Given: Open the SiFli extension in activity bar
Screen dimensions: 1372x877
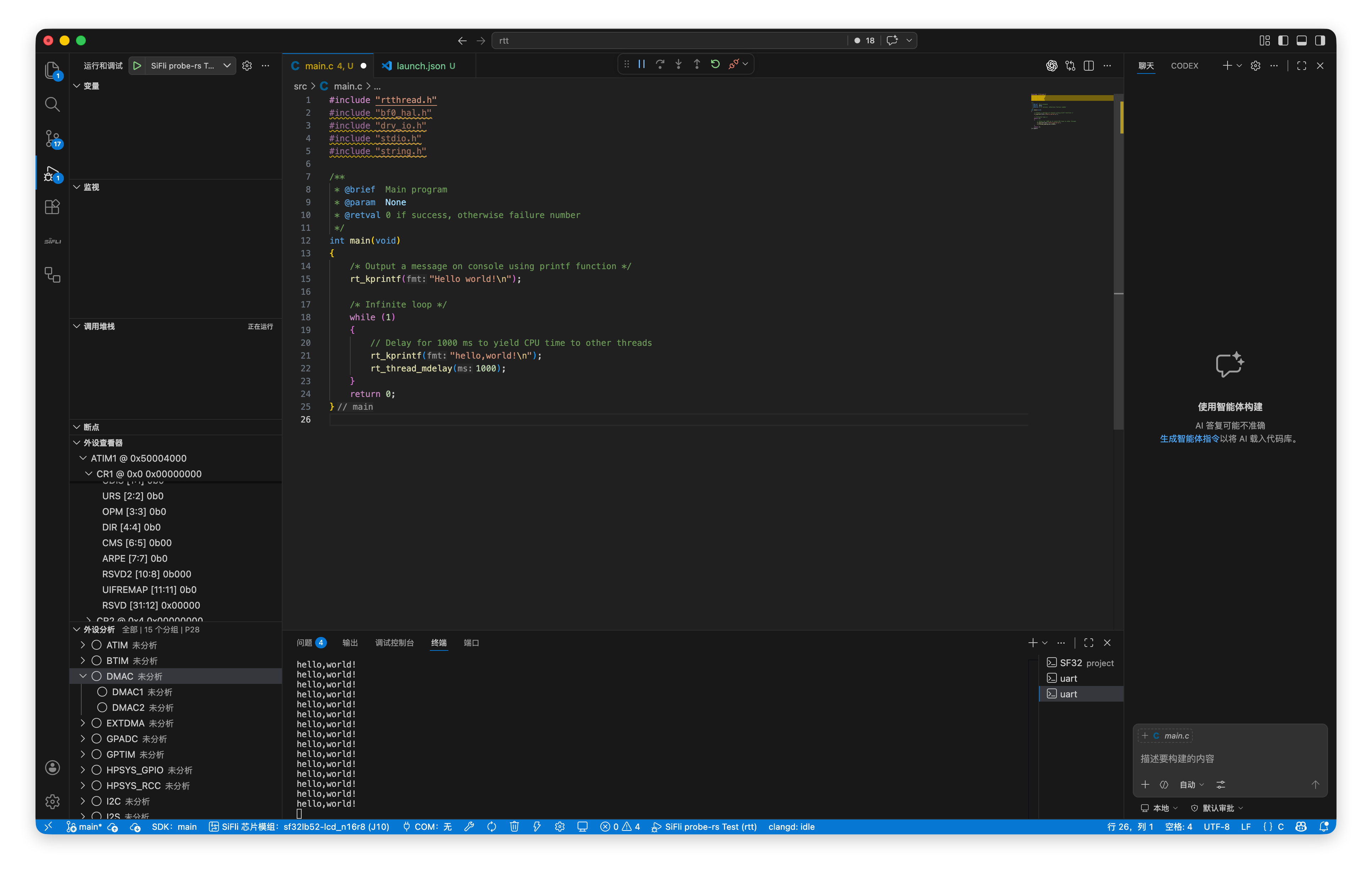Looking at the screenshot, I should (x=53, y=241).
